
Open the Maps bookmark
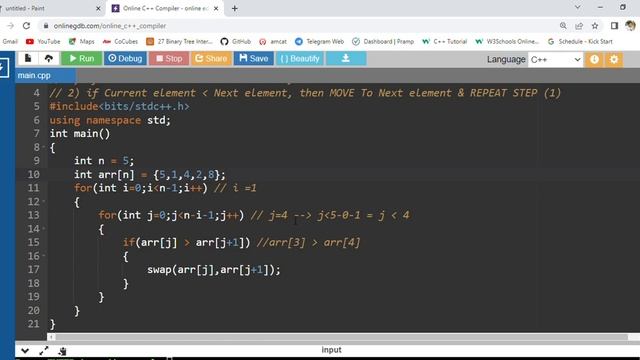(82, 41)
